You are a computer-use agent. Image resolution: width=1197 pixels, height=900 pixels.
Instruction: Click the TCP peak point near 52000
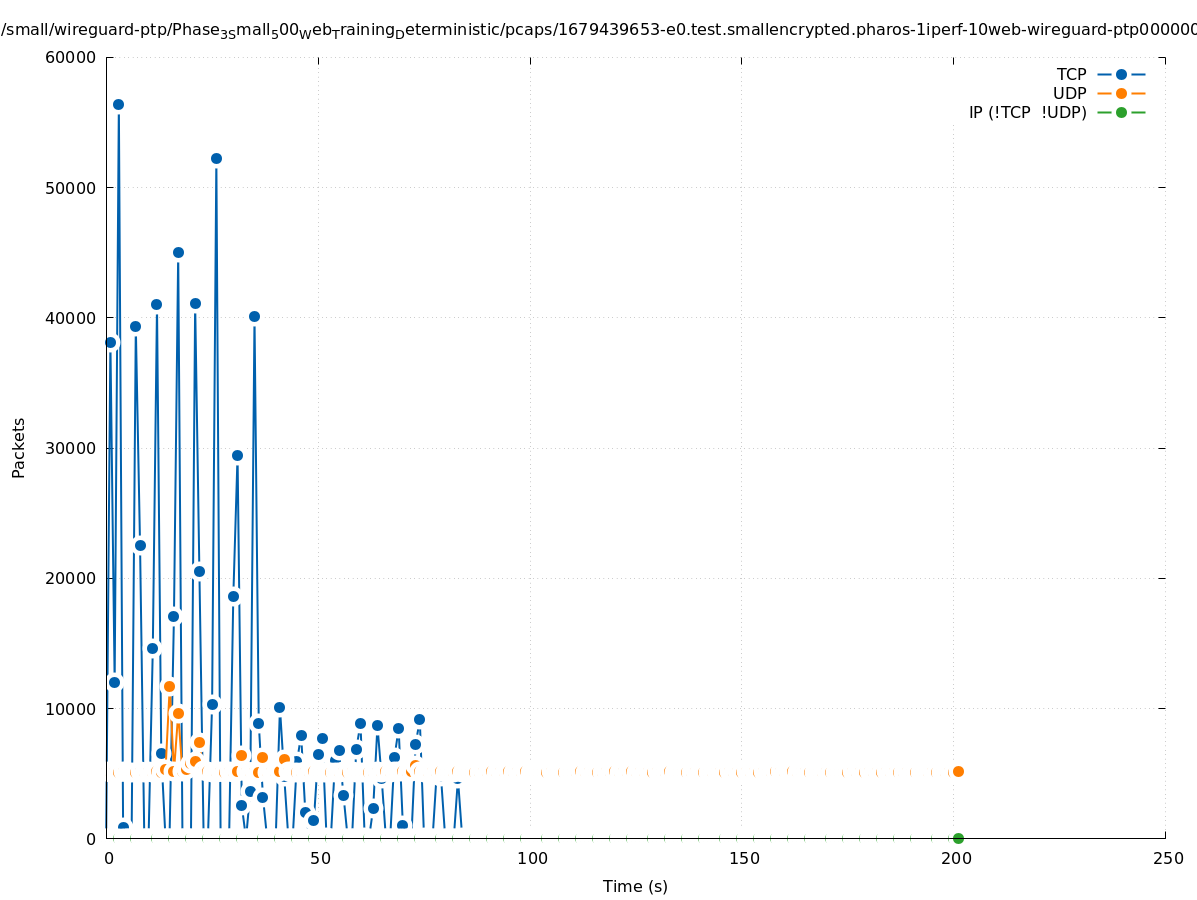coord(216,158)
